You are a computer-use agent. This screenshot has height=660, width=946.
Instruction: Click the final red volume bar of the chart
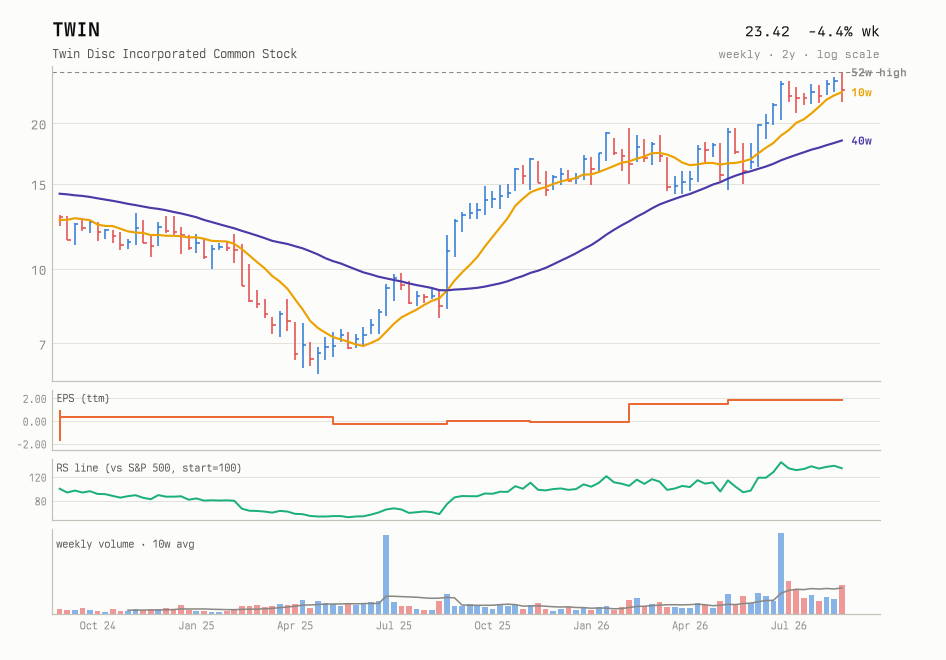point(842,600)
